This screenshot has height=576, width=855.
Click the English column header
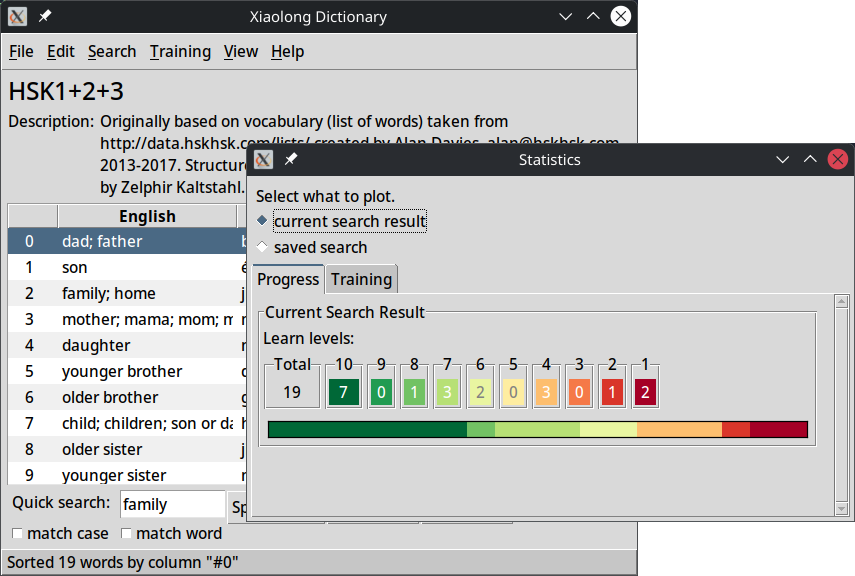(147, 217)
